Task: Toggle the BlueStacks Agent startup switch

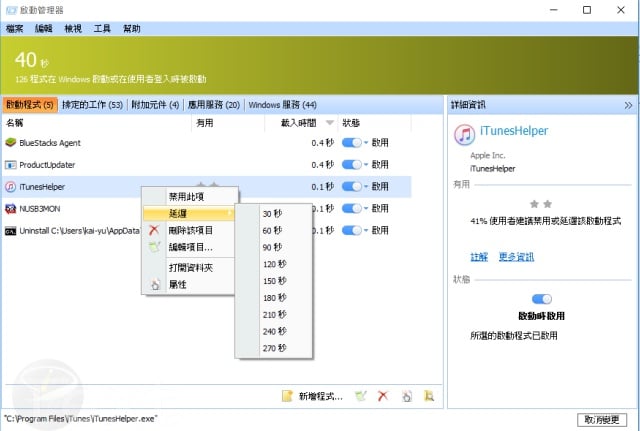Action: 351,143
